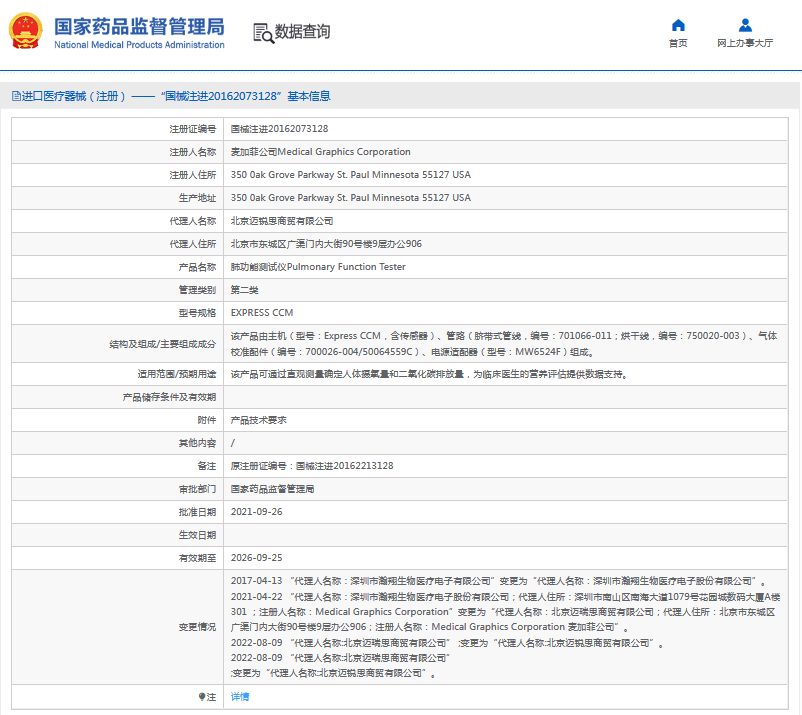This screenshot has height=715, width=802.
Task: Click the 数据查询 heading text
Action: point(302,32)
